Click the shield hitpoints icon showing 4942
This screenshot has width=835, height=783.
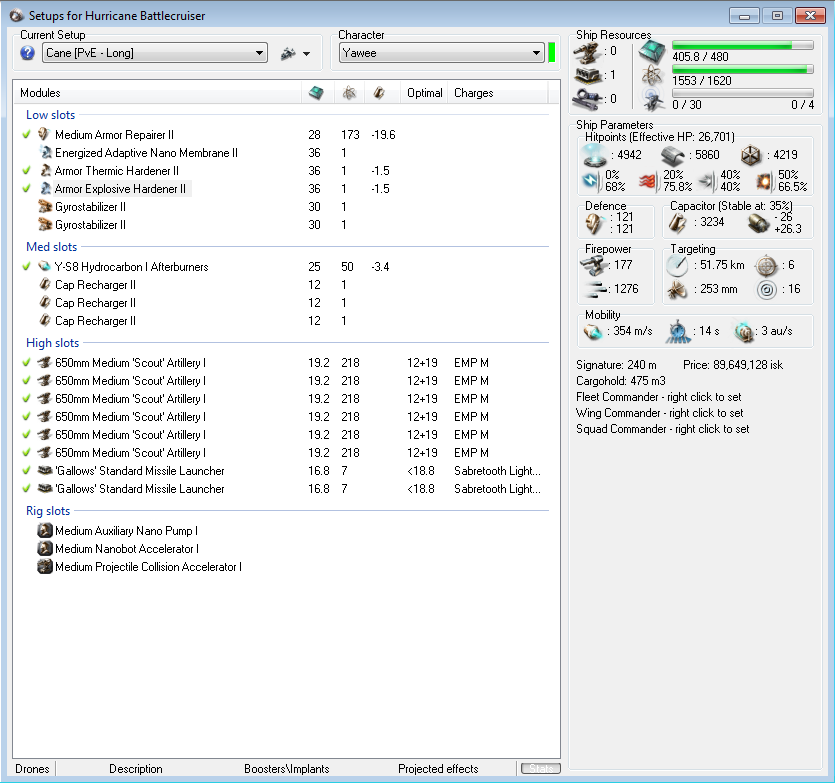coord(594,155)
